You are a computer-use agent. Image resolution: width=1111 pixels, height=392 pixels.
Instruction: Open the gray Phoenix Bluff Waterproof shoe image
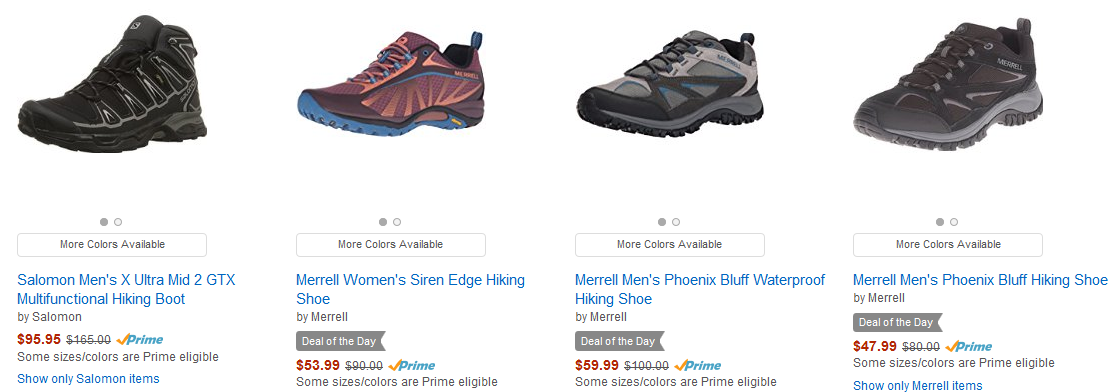tap(670, 85)
